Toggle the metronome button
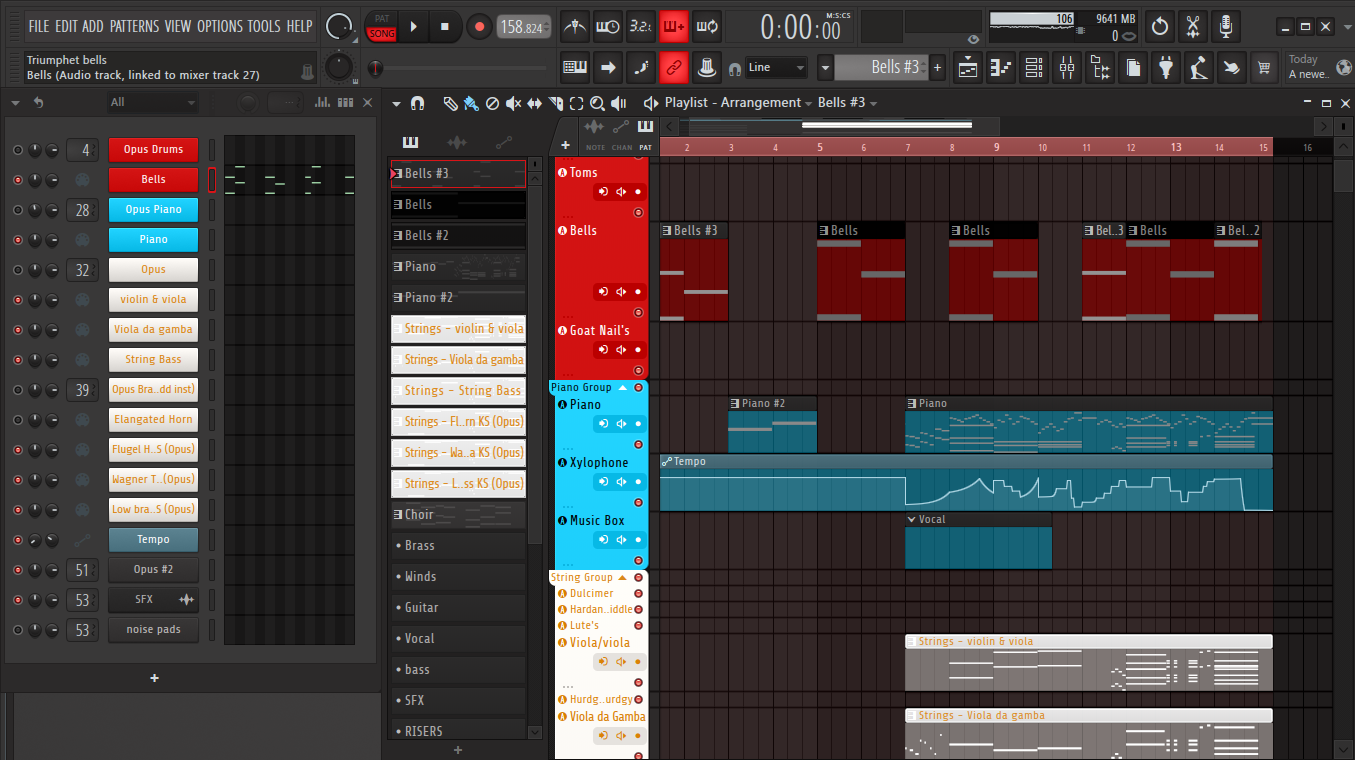Screen dimensions: 1355x760 (x=574, y=26)
